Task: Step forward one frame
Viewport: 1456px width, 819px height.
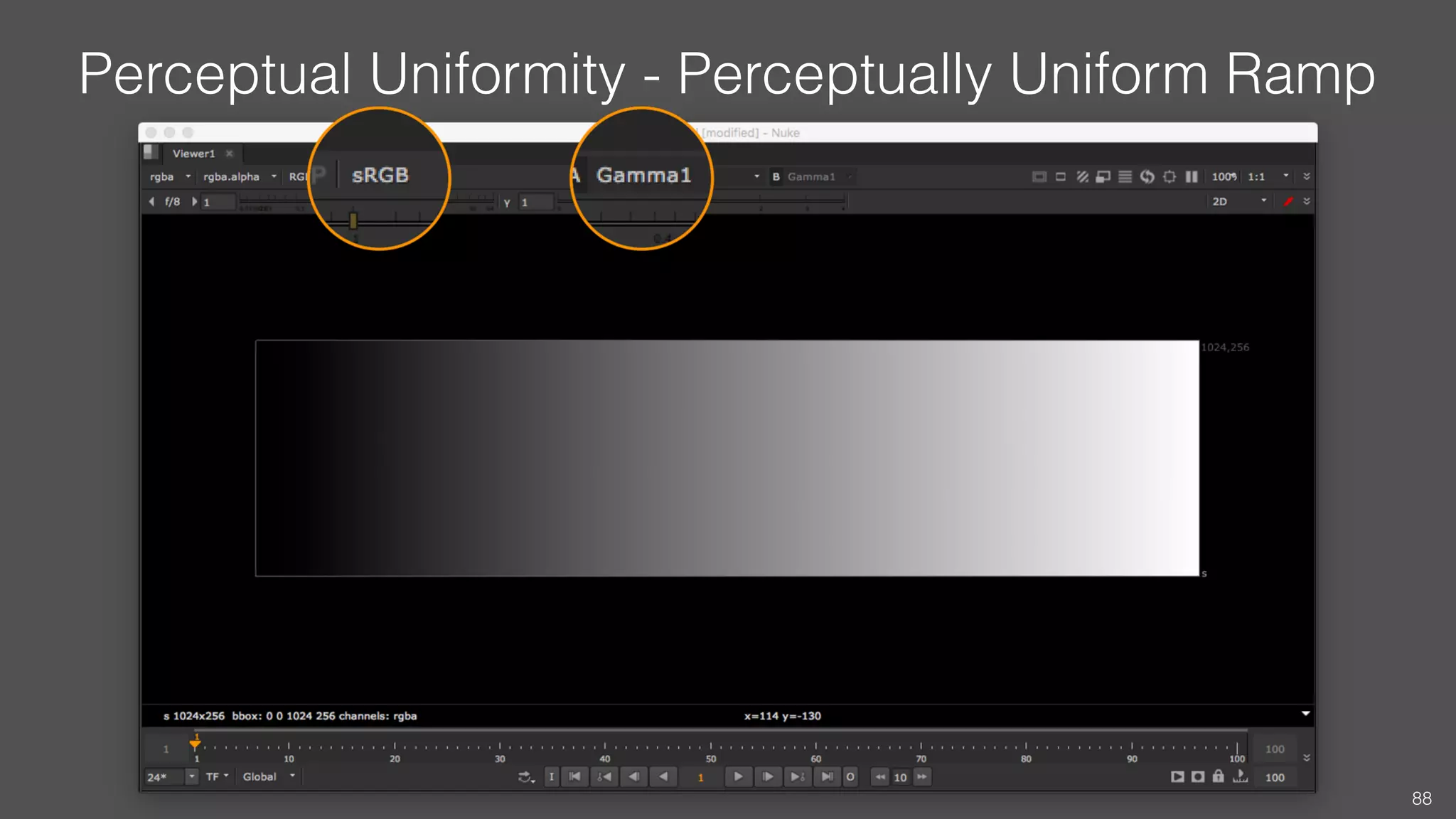Action: [x=768, y=777]
